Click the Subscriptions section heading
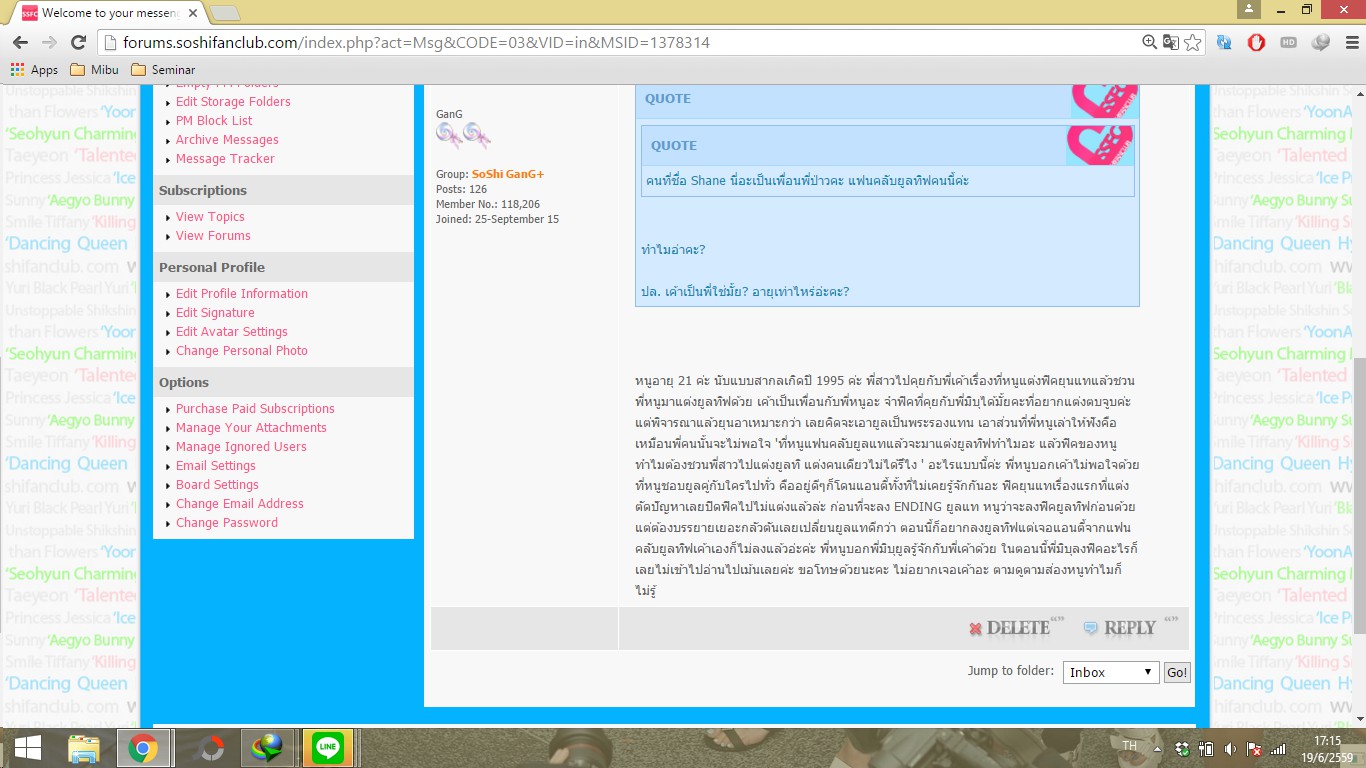The image size is (1366, 768). coord(202,191)
